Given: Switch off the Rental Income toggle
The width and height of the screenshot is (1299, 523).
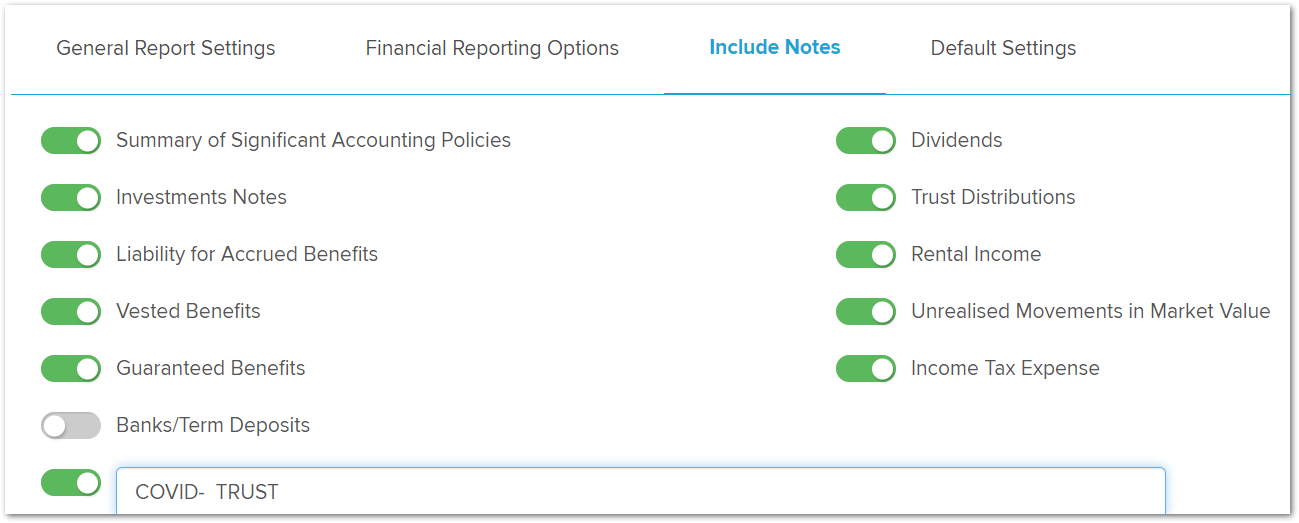Looking at the screenshot, I should [x=866, y=255].
